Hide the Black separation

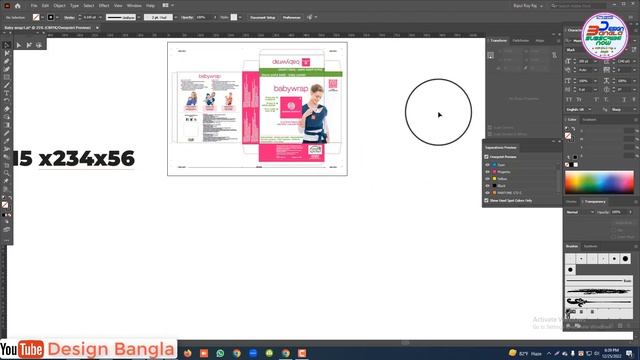487,186
